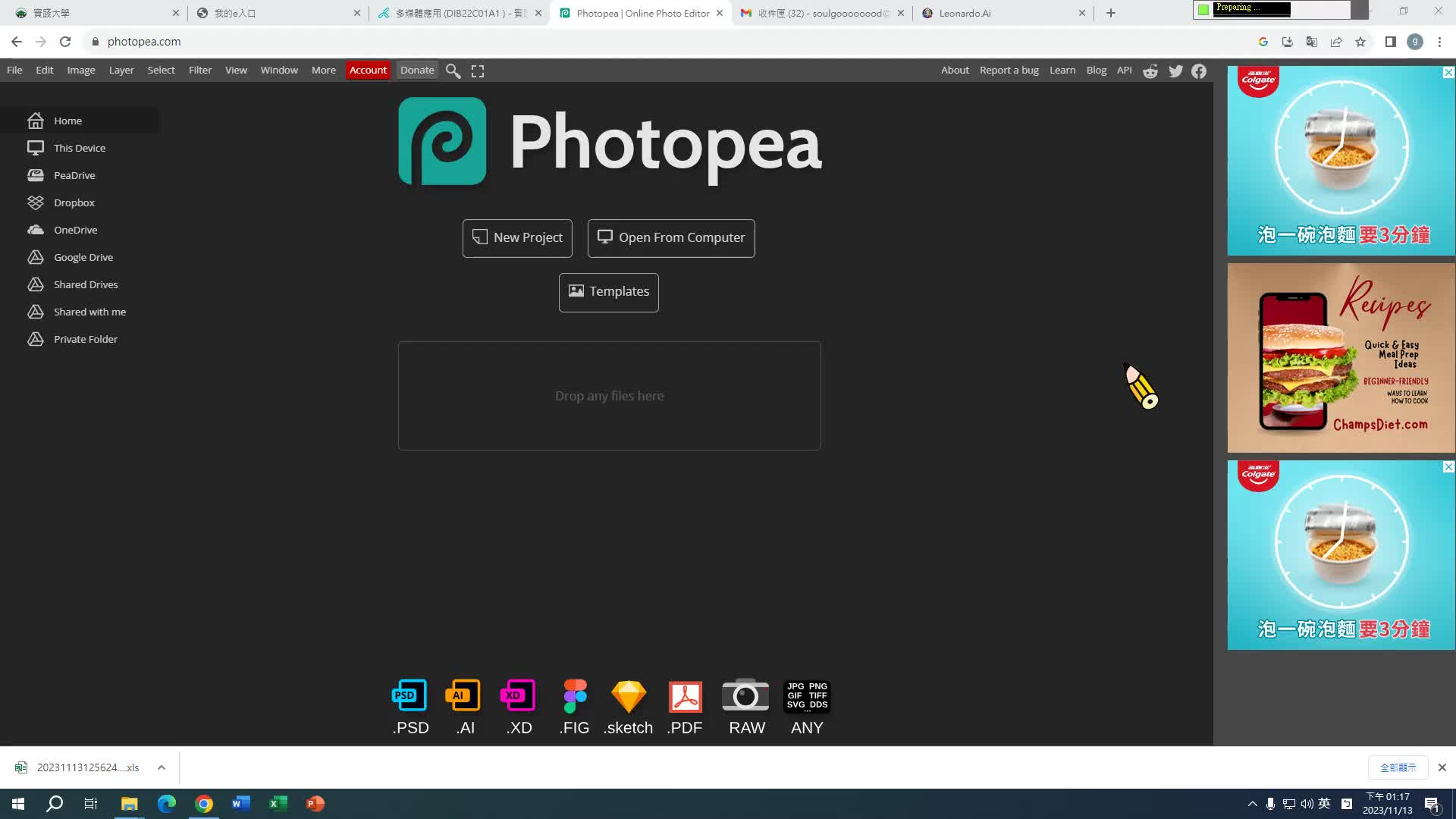This screenshot has width=1456, height=819.
Task: Open the Learn link
Action: [x=1062, y=70]
